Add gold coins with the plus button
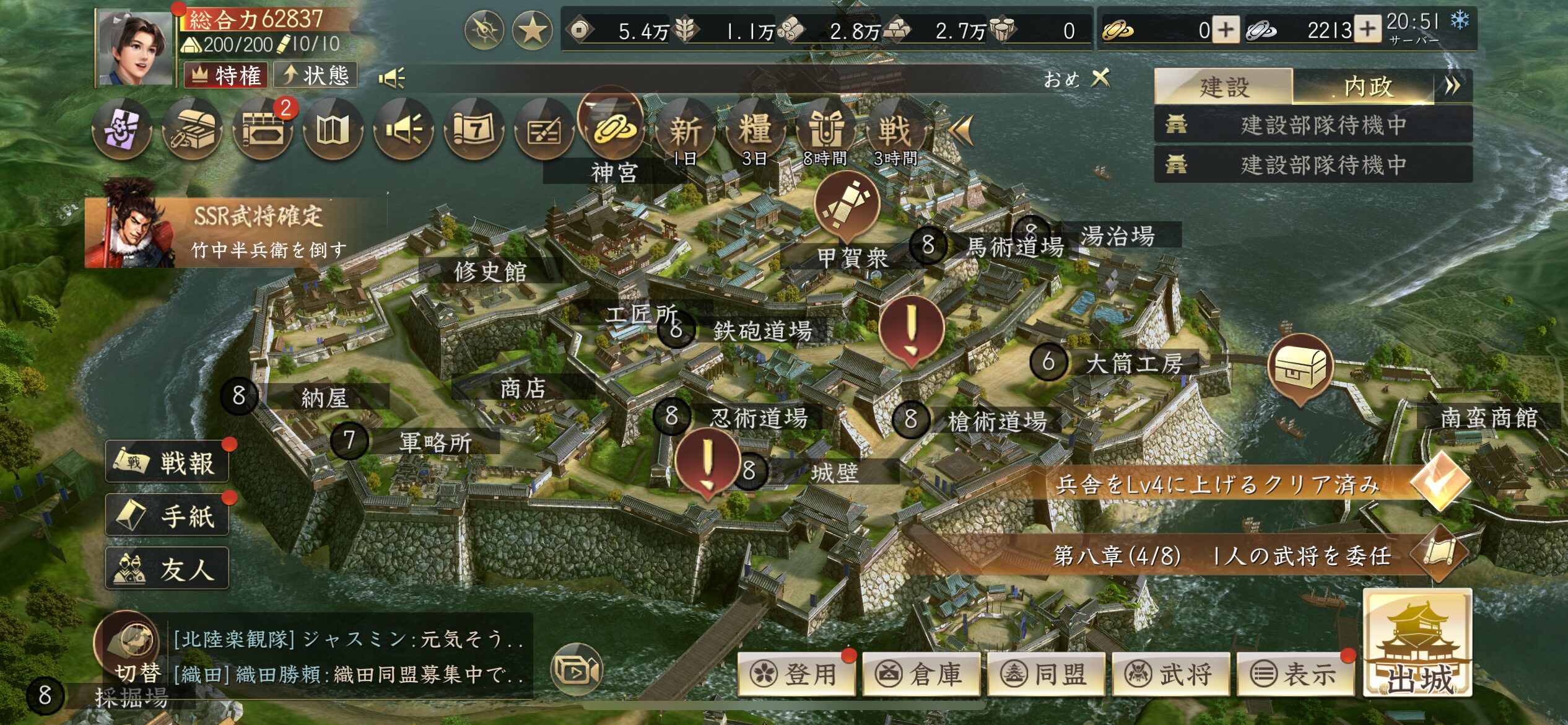Screen dimensions: 1568x725 1226,30
